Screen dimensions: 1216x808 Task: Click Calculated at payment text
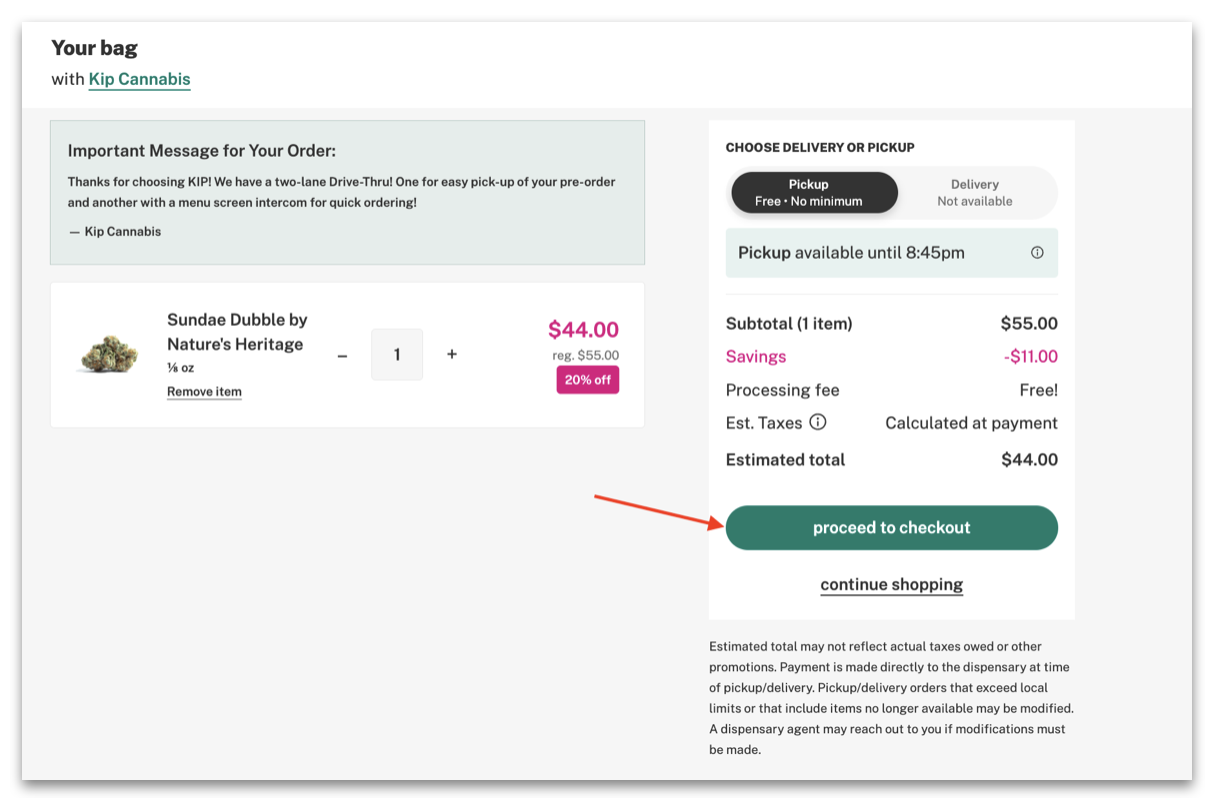(971, 423)
